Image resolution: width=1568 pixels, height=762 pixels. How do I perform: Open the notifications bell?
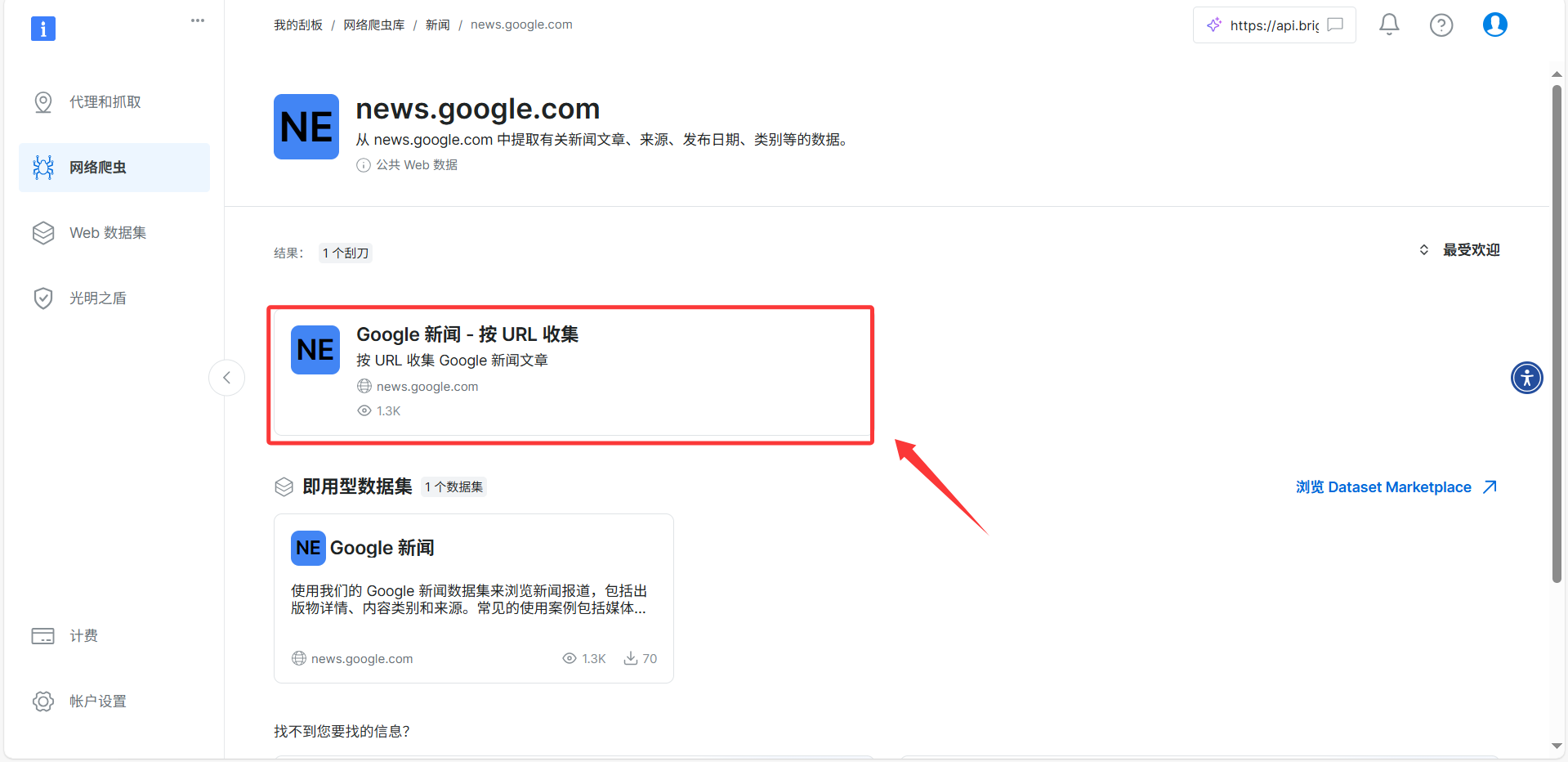(1389, 25)
